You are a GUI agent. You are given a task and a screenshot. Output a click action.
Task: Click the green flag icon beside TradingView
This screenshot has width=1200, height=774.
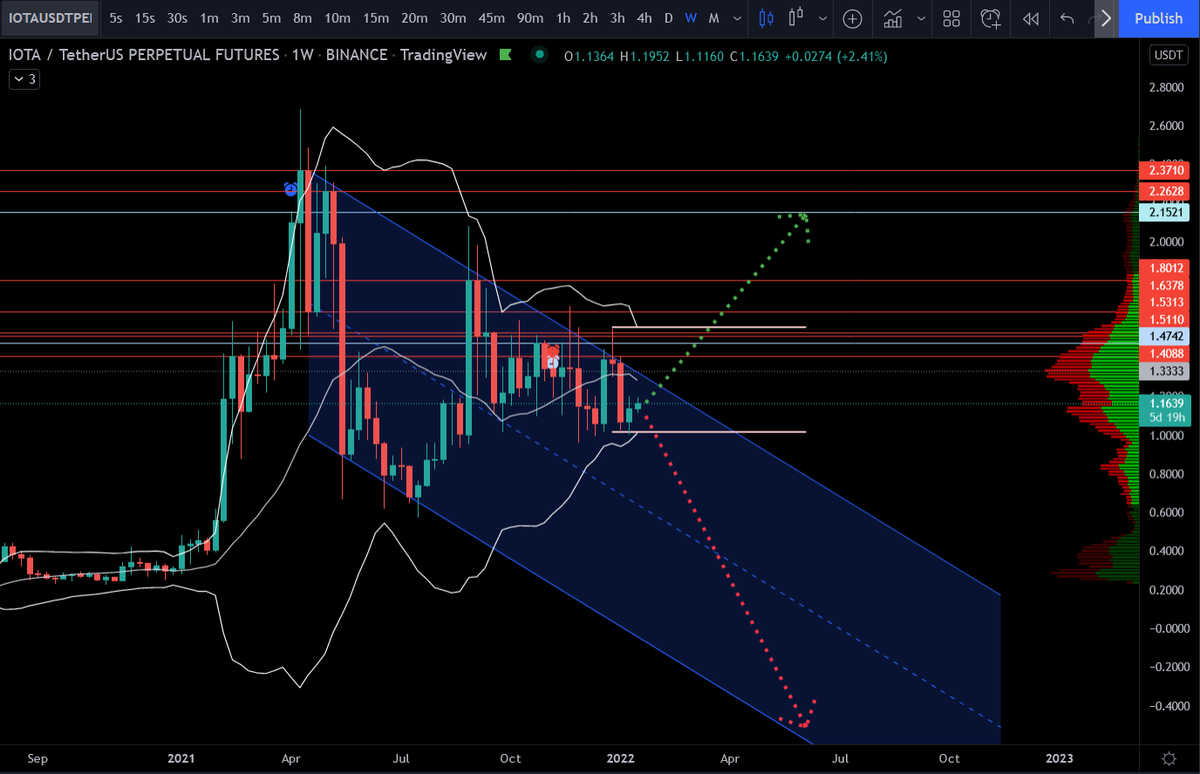(x=506, y=55)
